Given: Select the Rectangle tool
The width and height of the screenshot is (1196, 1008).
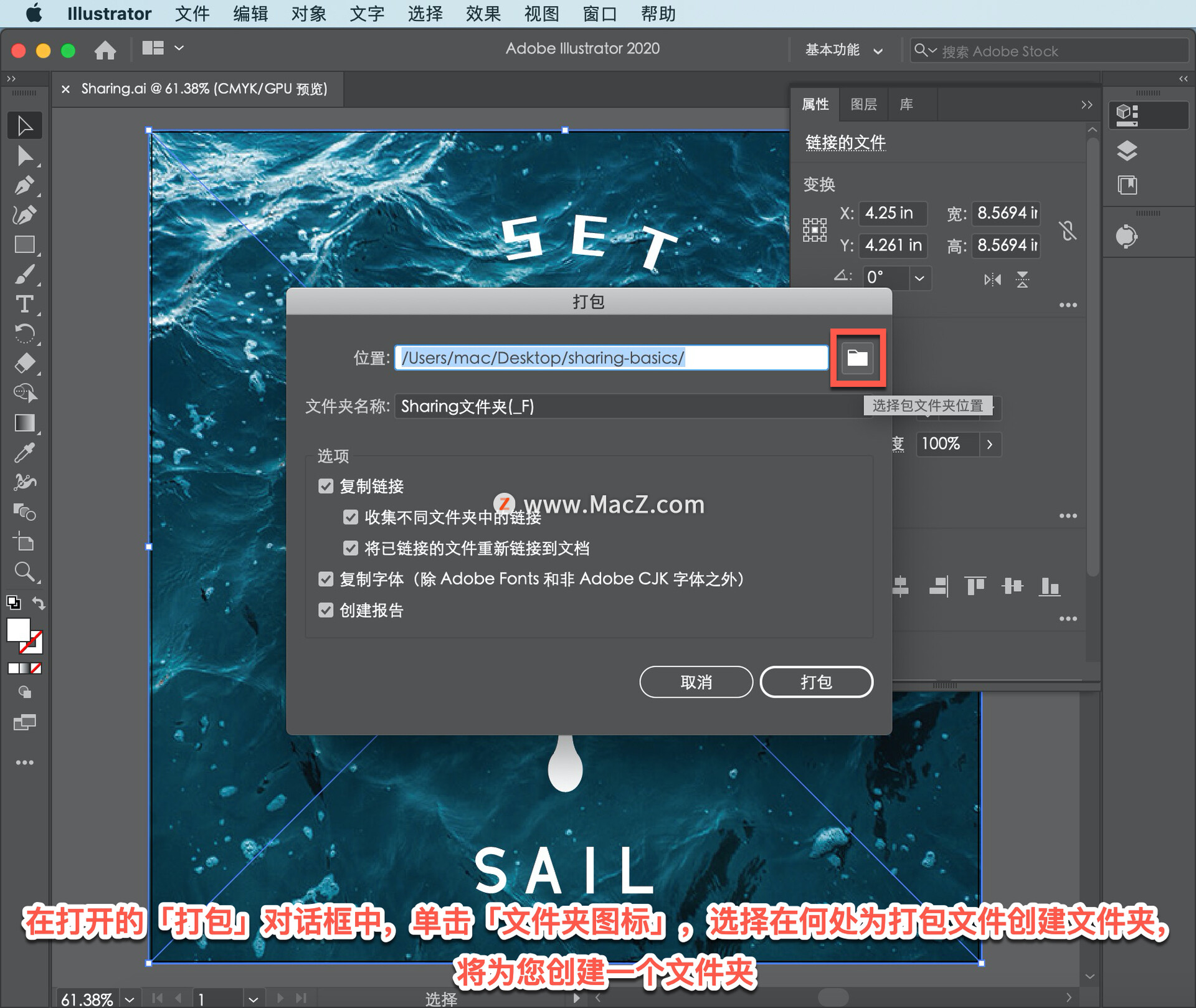Looking at the screenshot, I should 25,244.
